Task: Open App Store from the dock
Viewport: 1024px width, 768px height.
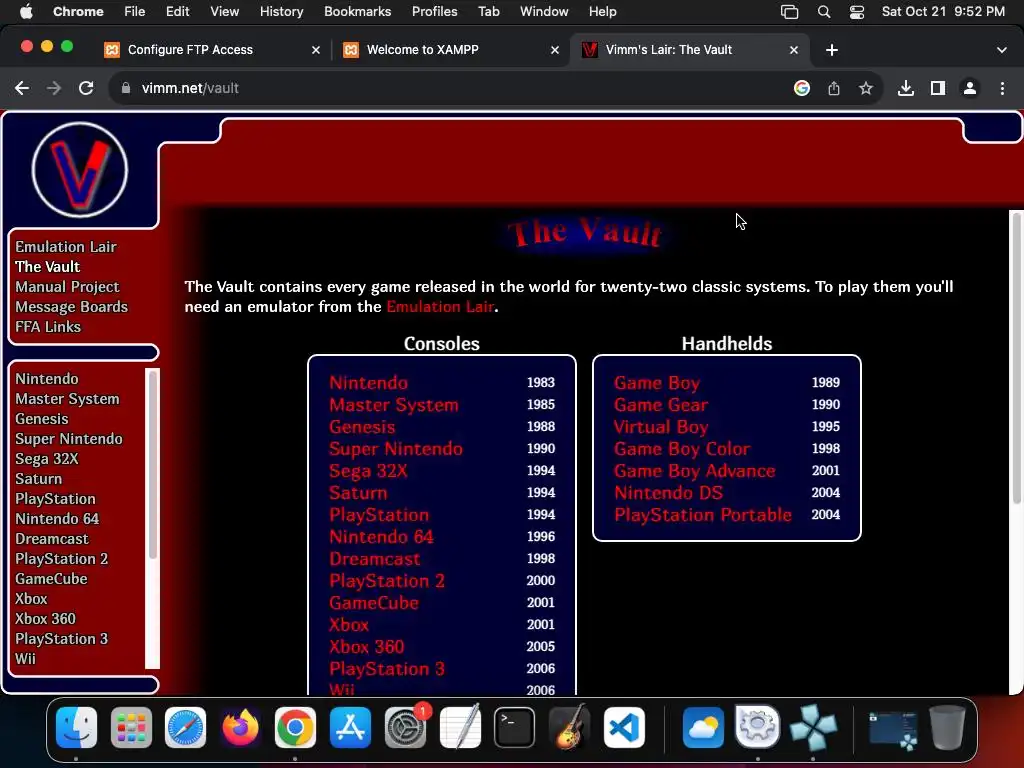Action: point(350,728)
